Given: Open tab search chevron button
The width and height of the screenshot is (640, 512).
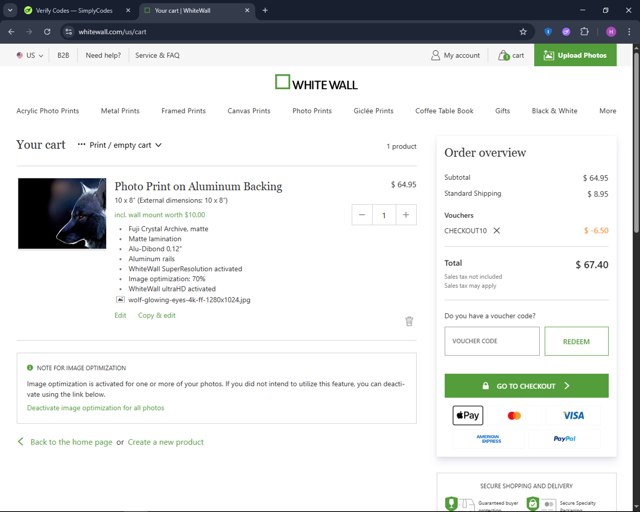Looking at the screenshot, I should click(x=10, y=11).
